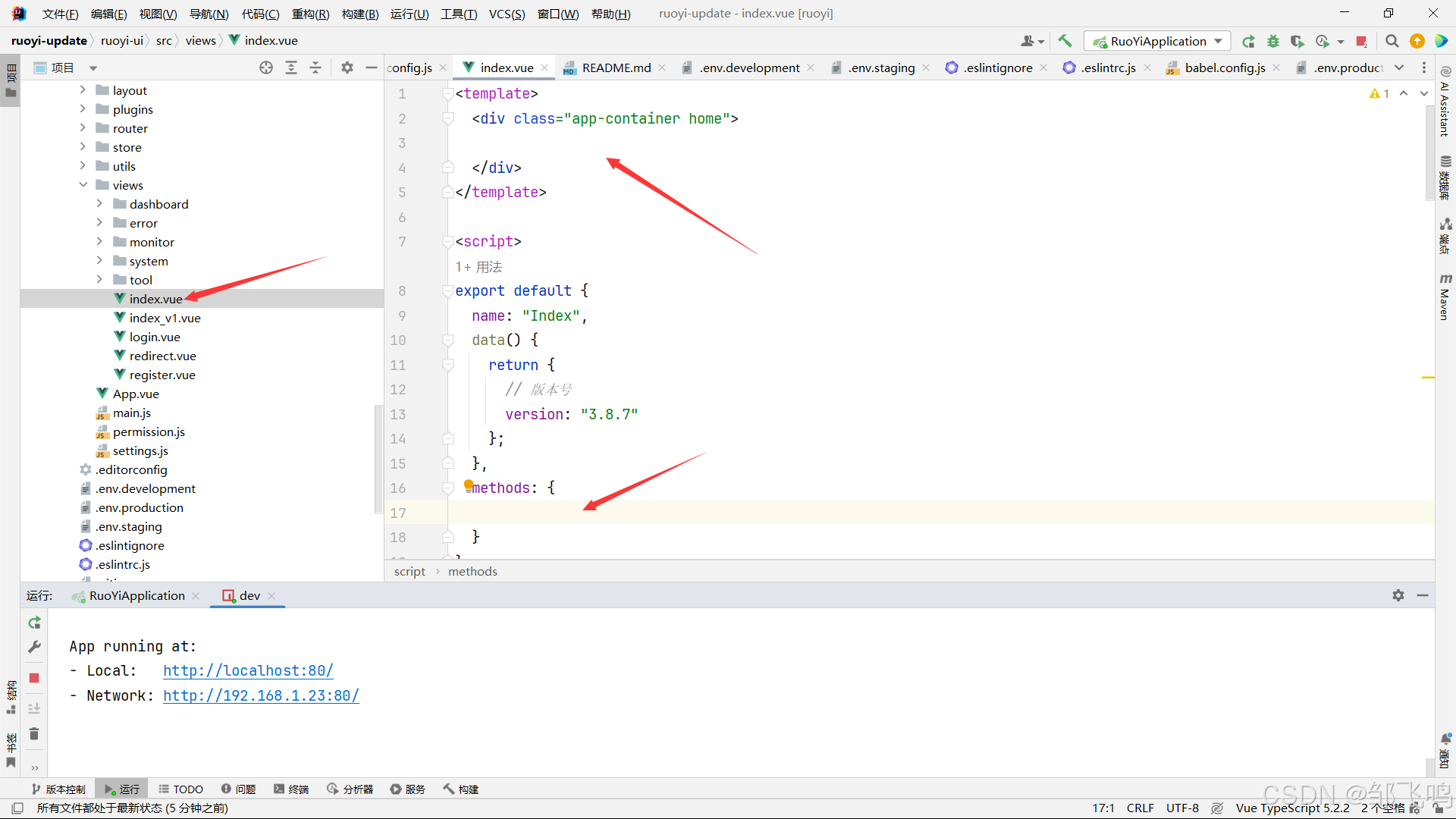This screenshot has height=819, width=1456.
Task: Open the 重构(R) menu
Action: pos(310,14)
